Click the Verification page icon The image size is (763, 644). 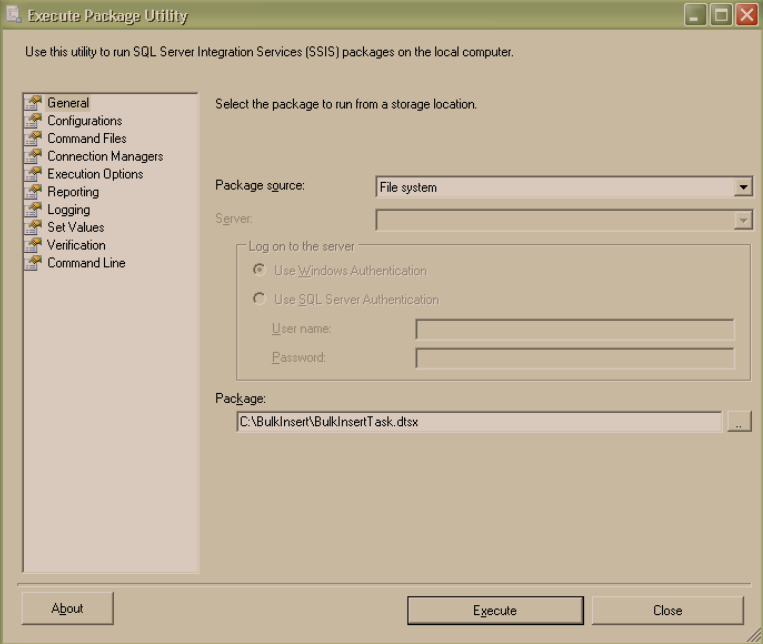point(33,245)
